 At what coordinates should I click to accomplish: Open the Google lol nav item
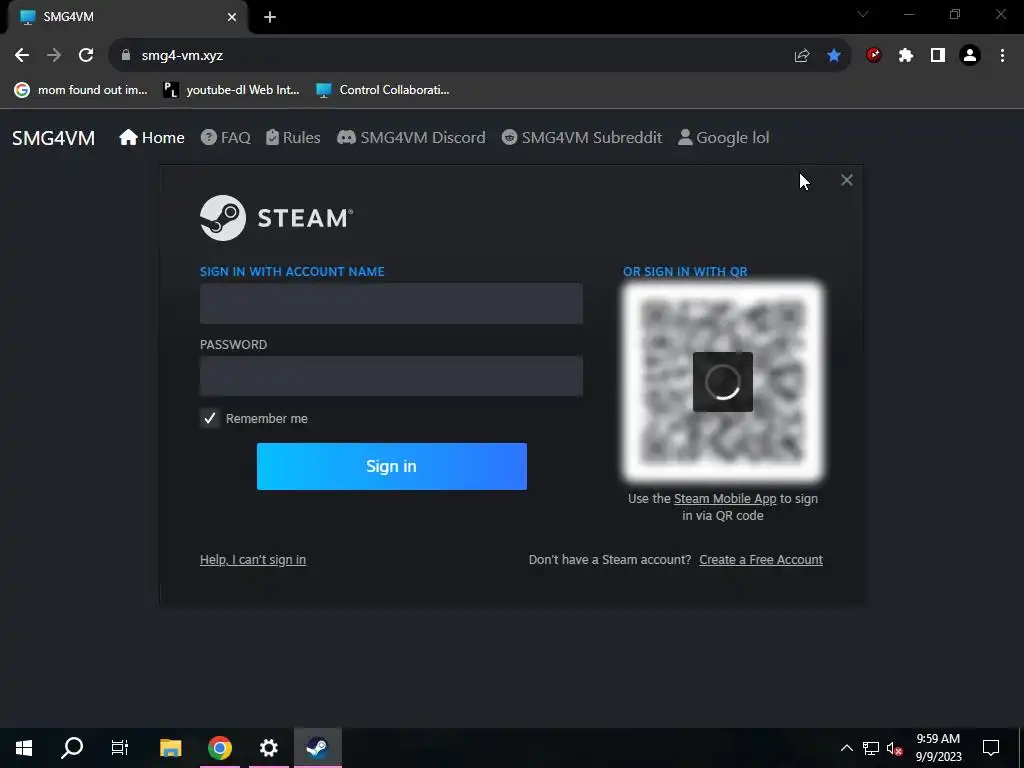coord(724,138)
